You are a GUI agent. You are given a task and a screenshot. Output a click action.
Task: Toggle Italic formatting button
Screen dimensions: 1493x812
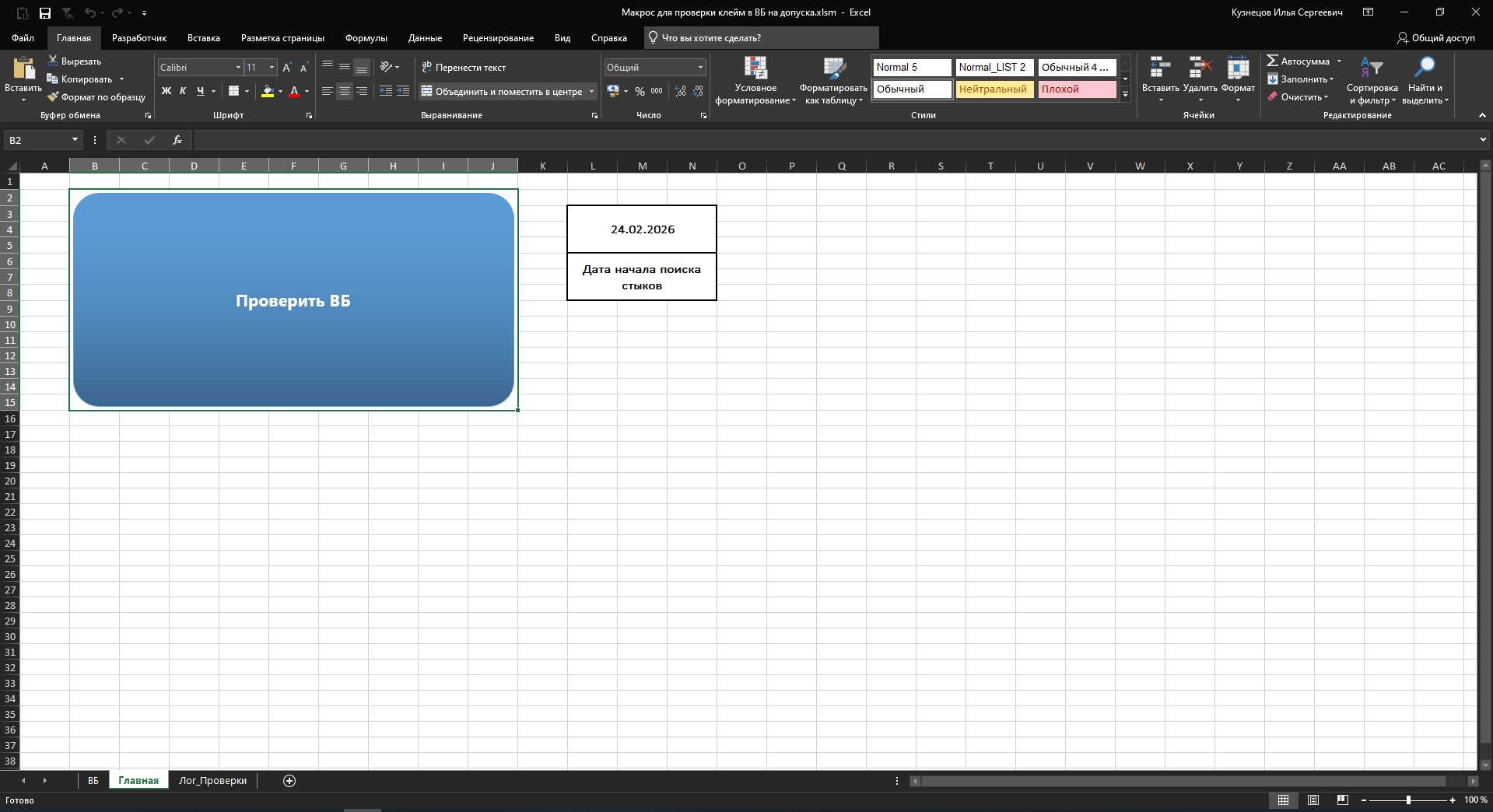[183, 91]
